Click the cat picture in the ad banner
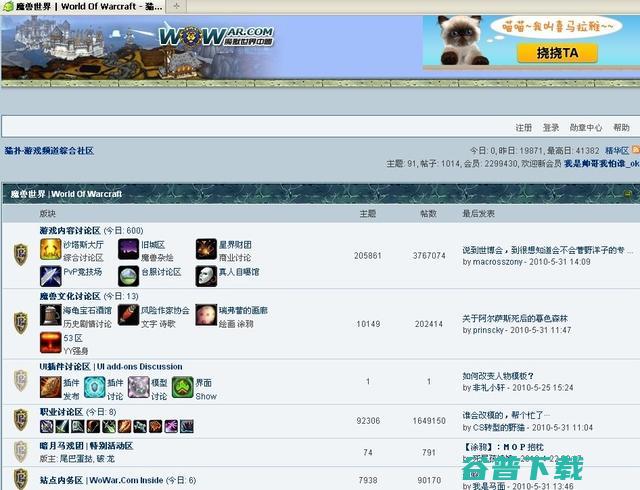Image resolution: width=640 pixels, height=490 pixels. tap(461, 40)
